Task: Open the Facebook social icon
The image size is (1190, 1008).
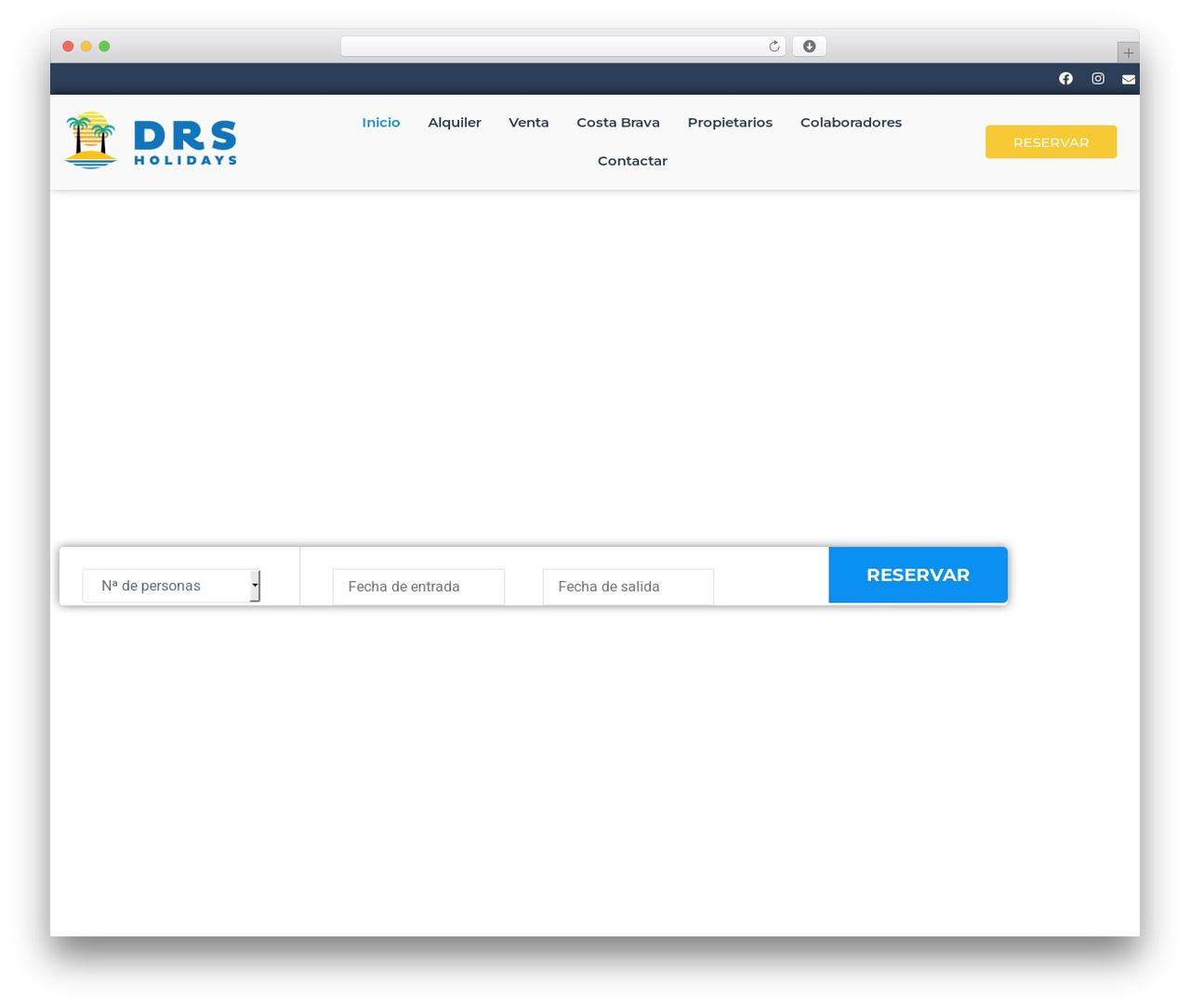Action: coord(1065,78)
